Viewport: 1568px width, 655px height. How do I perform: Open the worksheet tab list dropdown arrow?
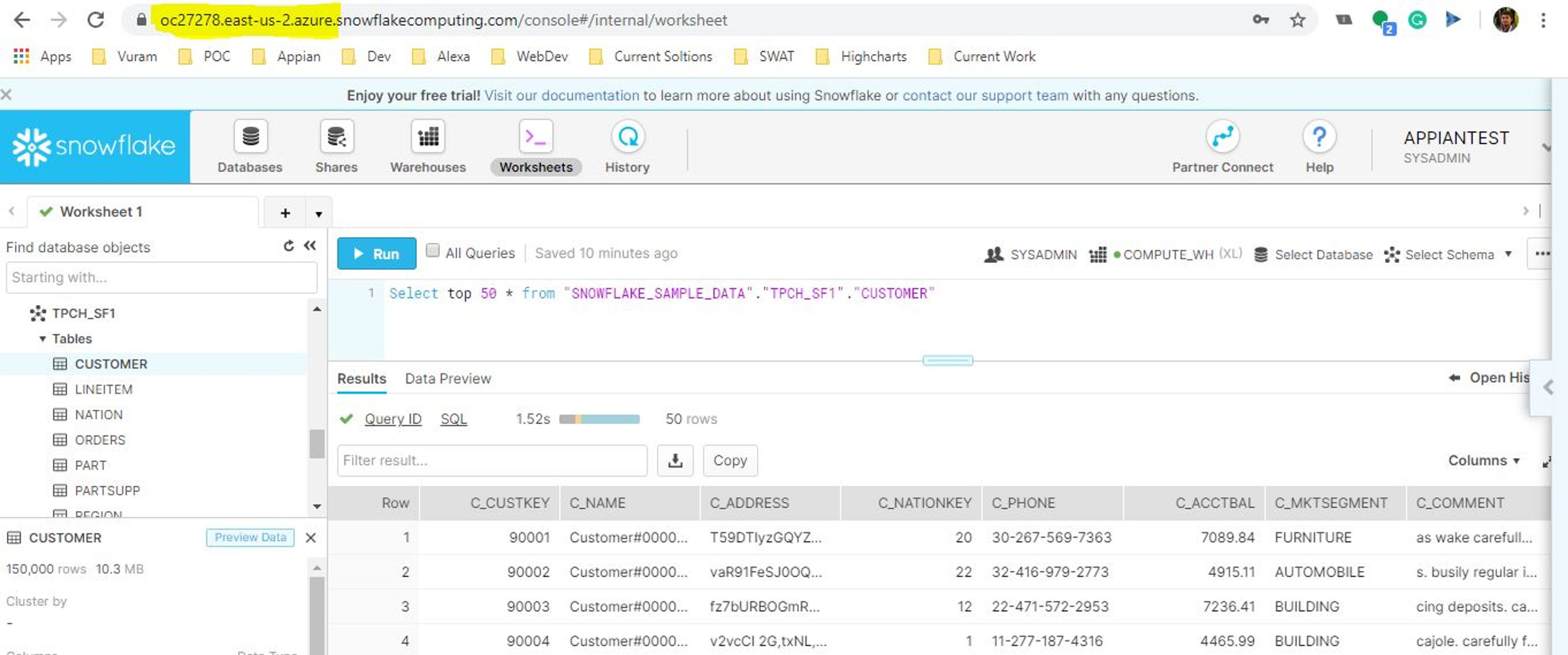coord(318,213)
